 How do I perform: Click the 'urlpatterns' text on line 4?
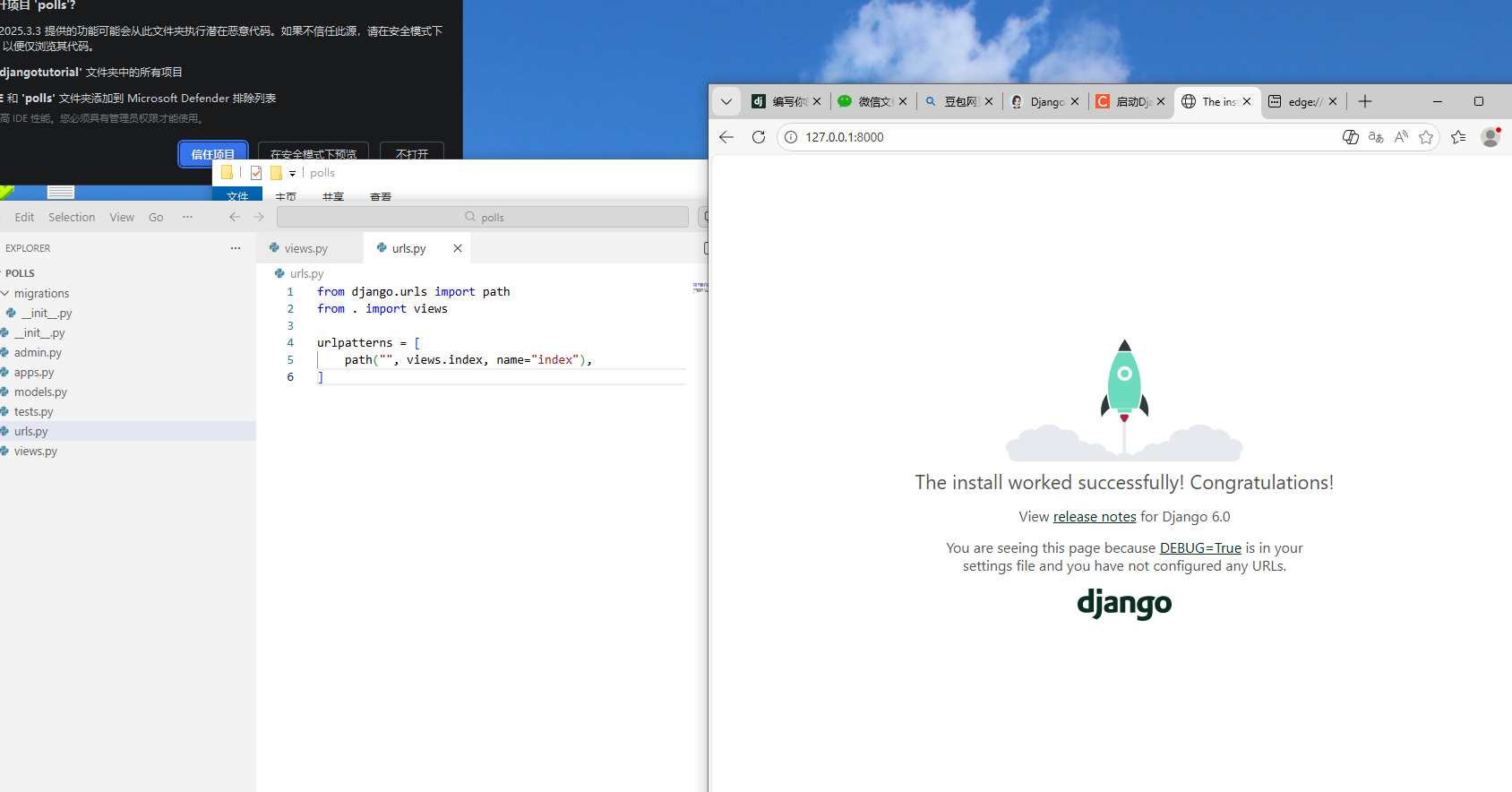pos(355,342)
